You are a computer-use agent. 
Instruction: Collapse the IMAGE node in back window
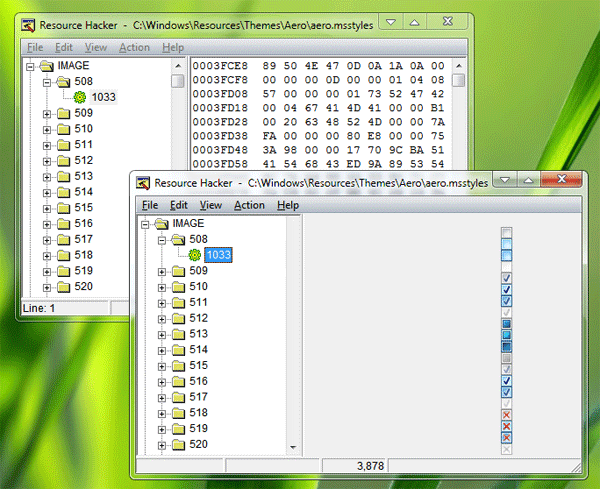(x=30, y=67)
